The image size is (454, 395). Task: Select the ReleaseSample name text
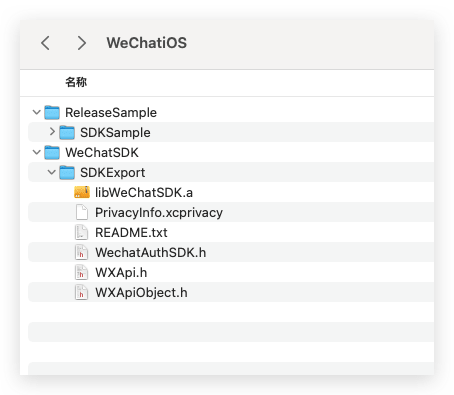pos(111,113)
